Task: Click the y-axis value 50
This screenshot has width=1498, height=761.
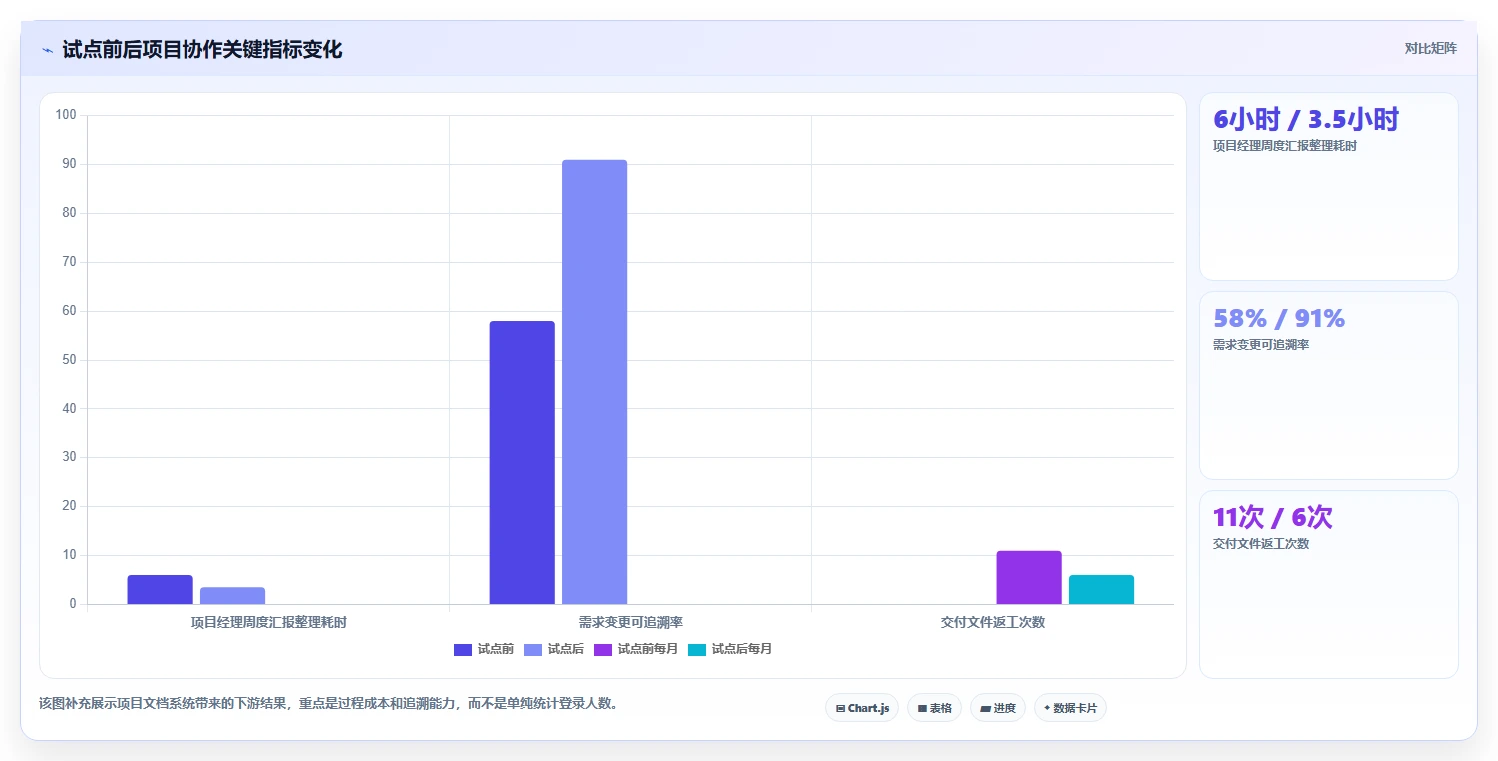Action: click(x=69, y=360)
